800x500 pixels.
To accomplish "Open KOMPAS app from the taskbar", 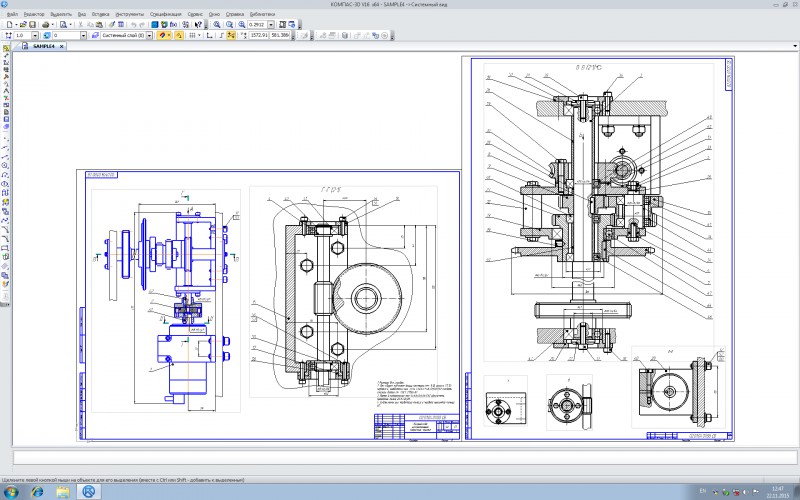I will tap(88, 492).
